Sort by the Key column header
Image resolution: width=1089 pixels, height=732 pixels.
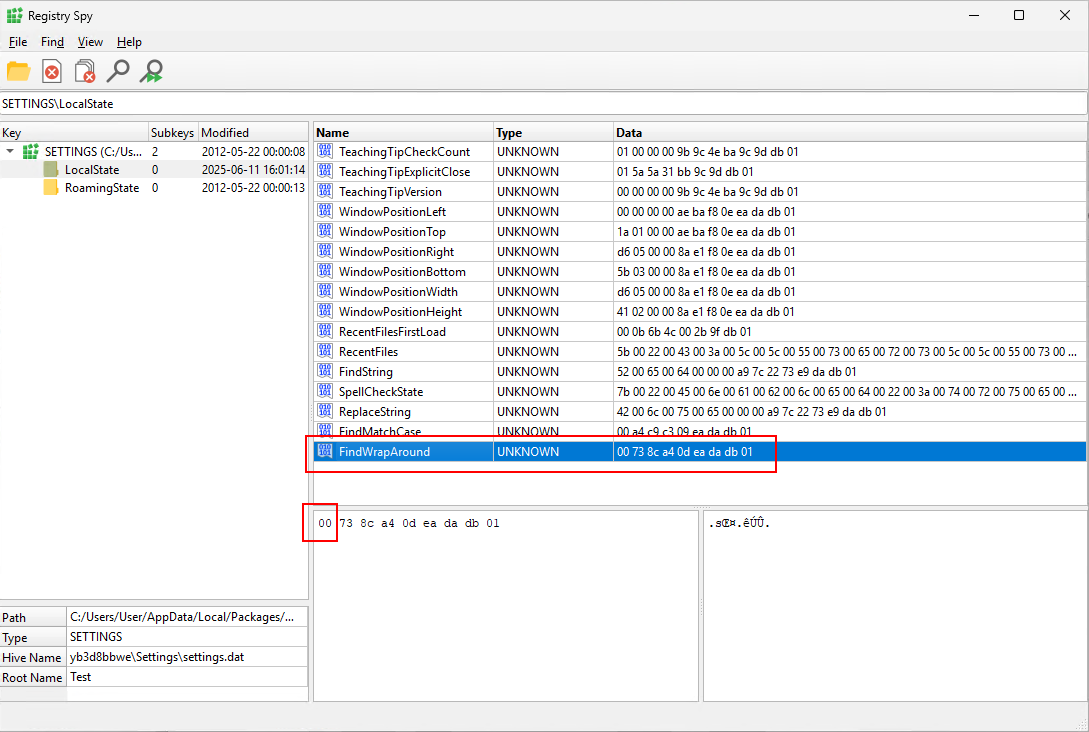74,133
